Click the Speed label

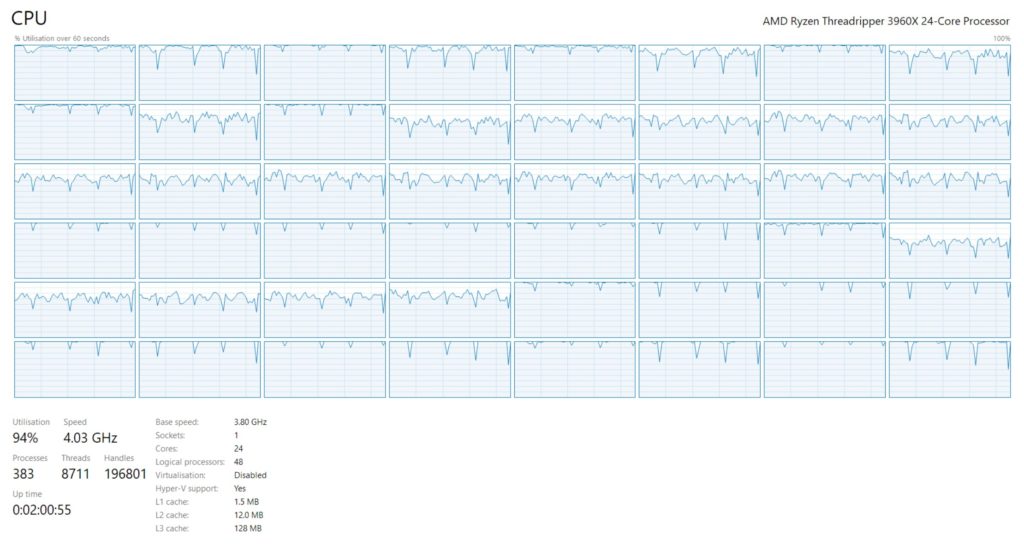pos(74,422)
